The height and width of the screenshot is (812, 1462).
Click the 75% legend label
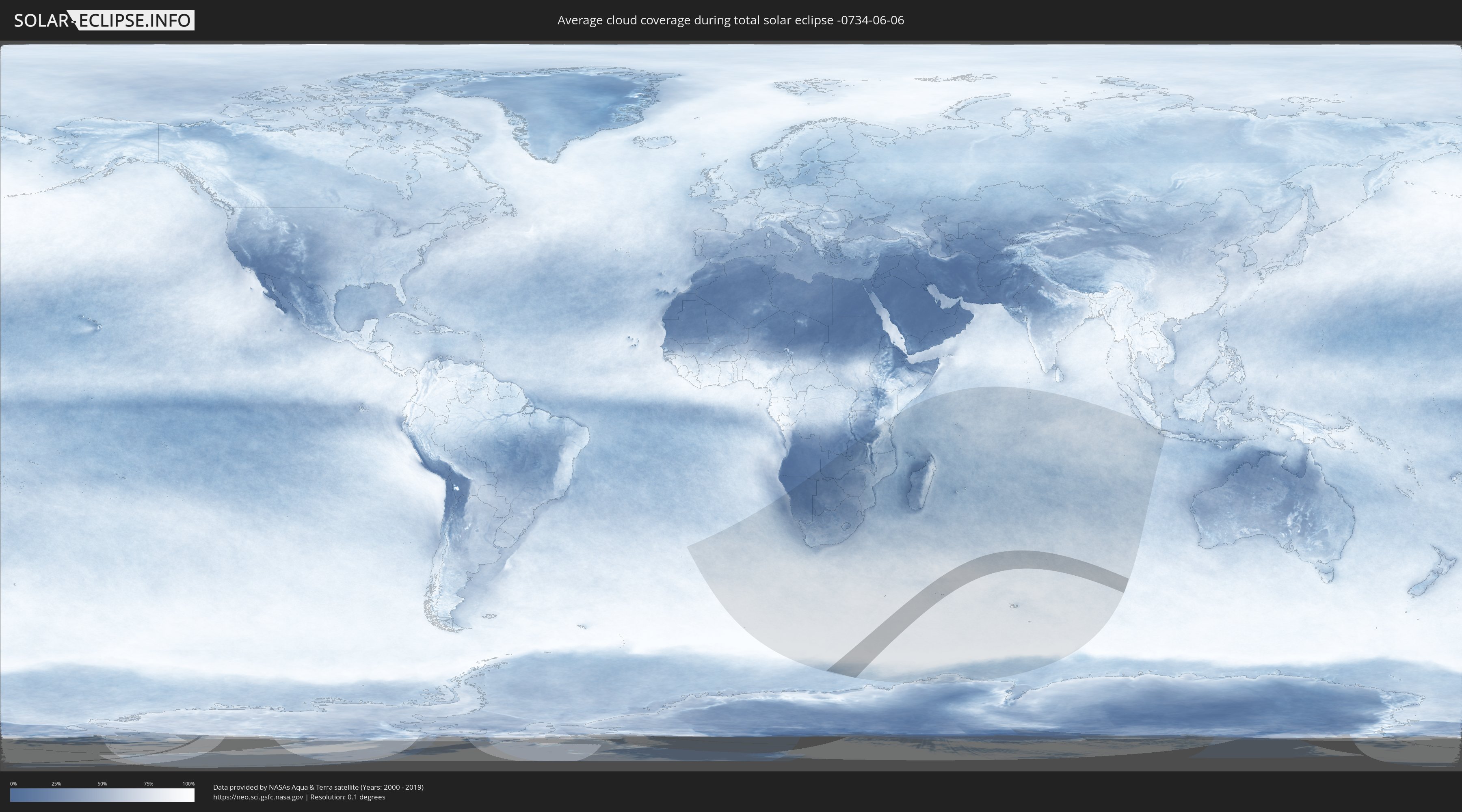pos(148,784)
